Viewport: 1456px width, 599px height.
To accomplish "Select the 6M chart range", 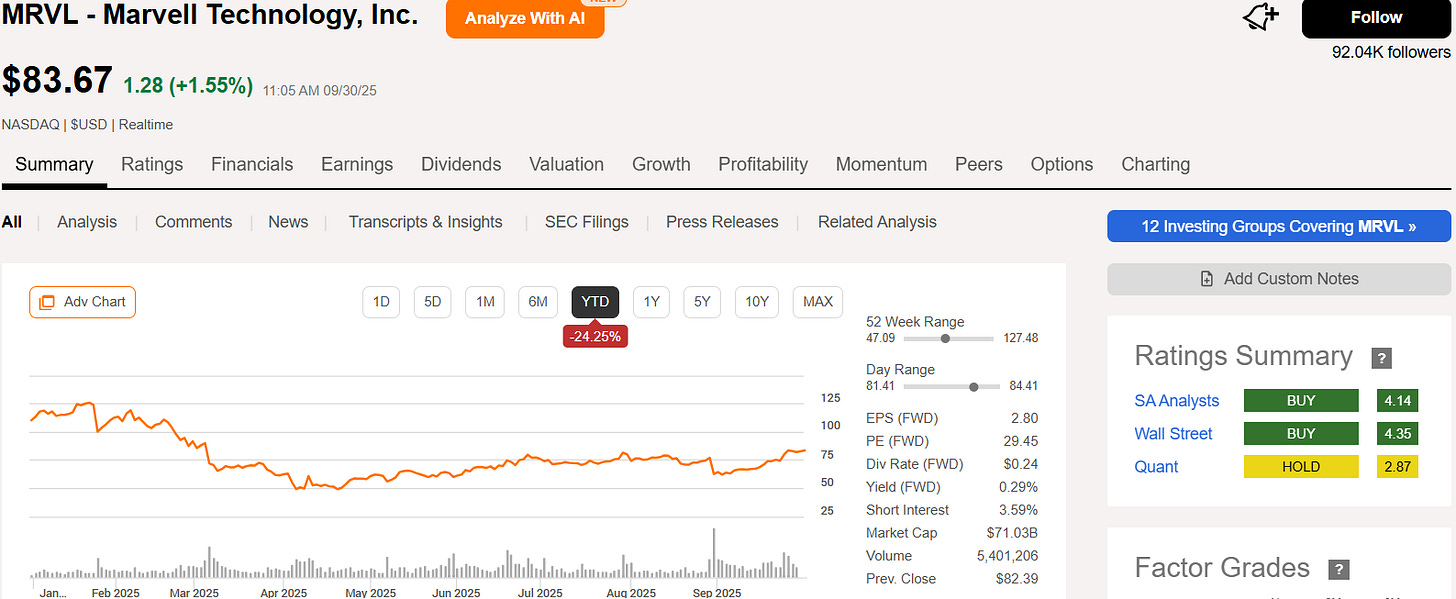I will pos(538,302).
